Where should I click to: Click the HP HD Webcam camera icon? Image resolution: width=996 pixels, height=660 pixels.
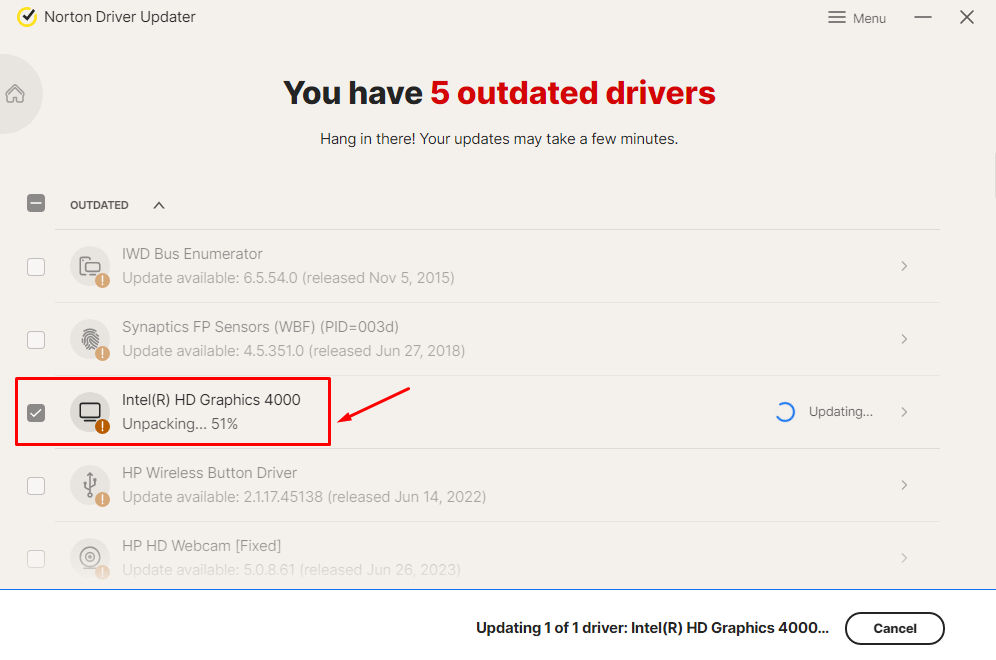click(90, 558)
